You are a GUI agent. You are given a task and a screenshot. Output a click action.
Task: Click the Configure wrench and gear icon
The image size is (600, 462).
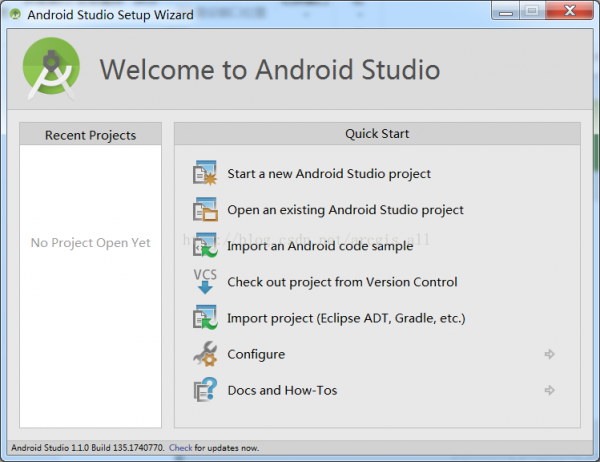[x=205, y=354]
